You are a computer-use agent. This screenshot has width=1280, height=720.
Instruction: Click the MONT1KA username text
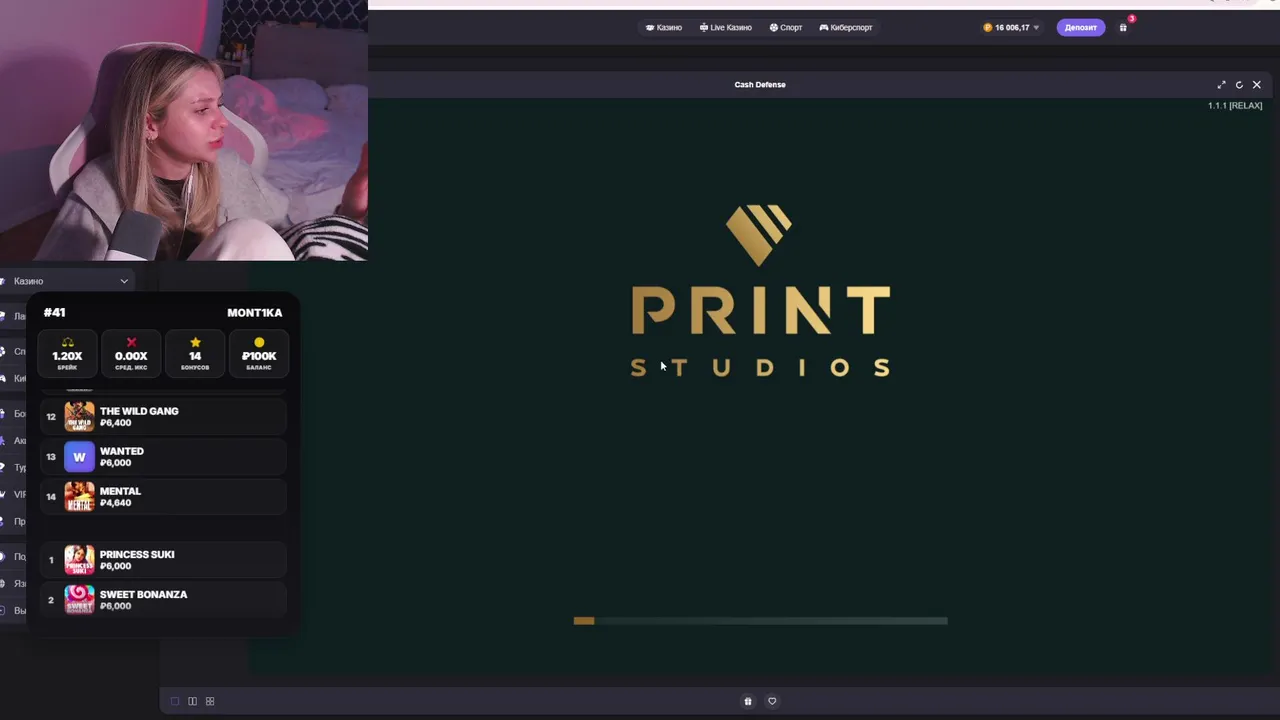point(254,313)
